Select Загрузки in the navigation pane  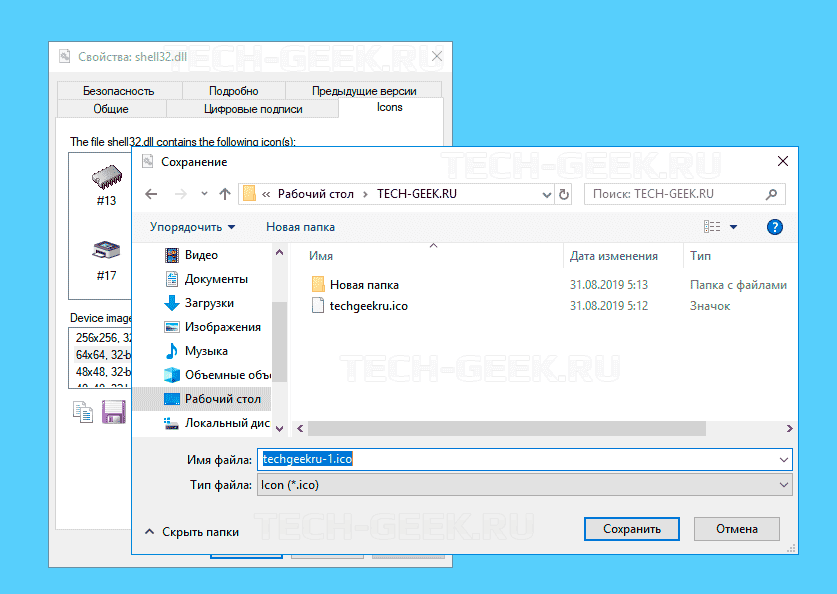pyautogui.click(x=209, y=303)
